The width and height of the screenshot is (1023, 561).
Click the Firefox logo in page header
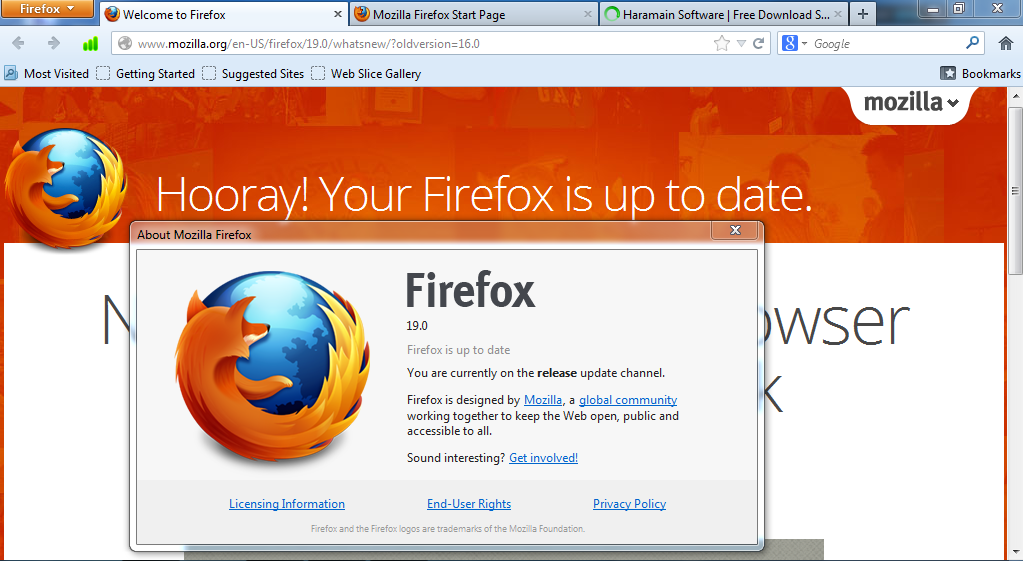[65, 187]
